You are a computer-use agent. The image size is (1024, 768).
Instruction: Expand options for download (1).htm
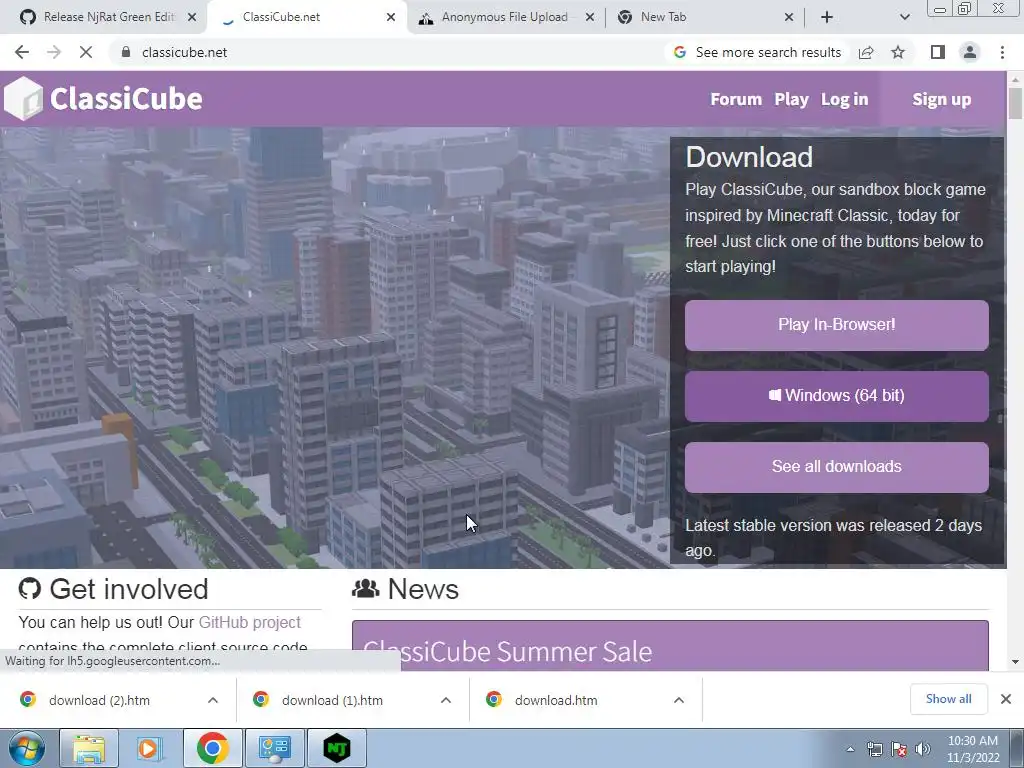446,700
